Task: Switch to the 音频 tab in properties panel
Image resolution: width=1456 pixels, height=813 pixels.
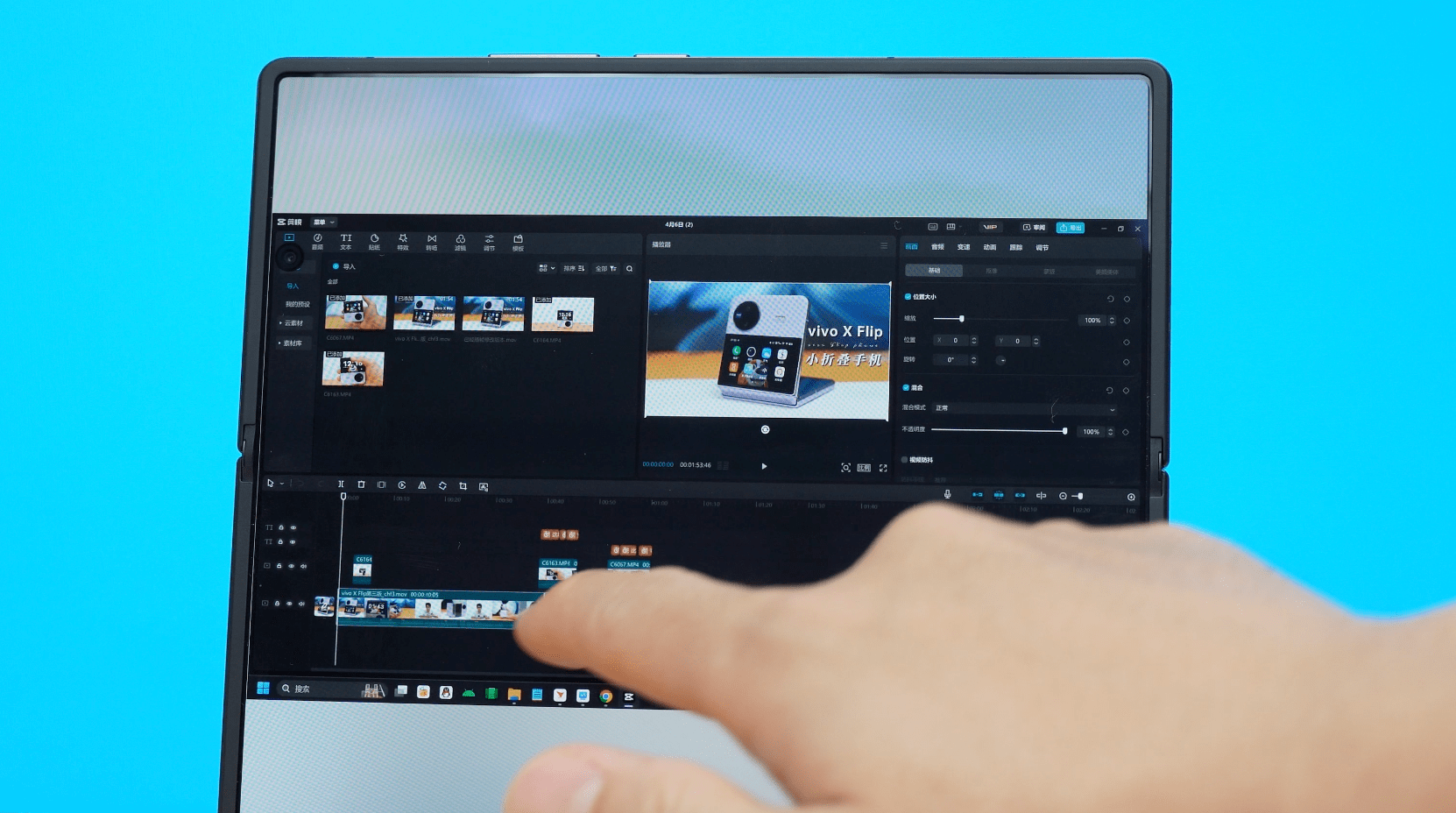Action: click(937, 247)
